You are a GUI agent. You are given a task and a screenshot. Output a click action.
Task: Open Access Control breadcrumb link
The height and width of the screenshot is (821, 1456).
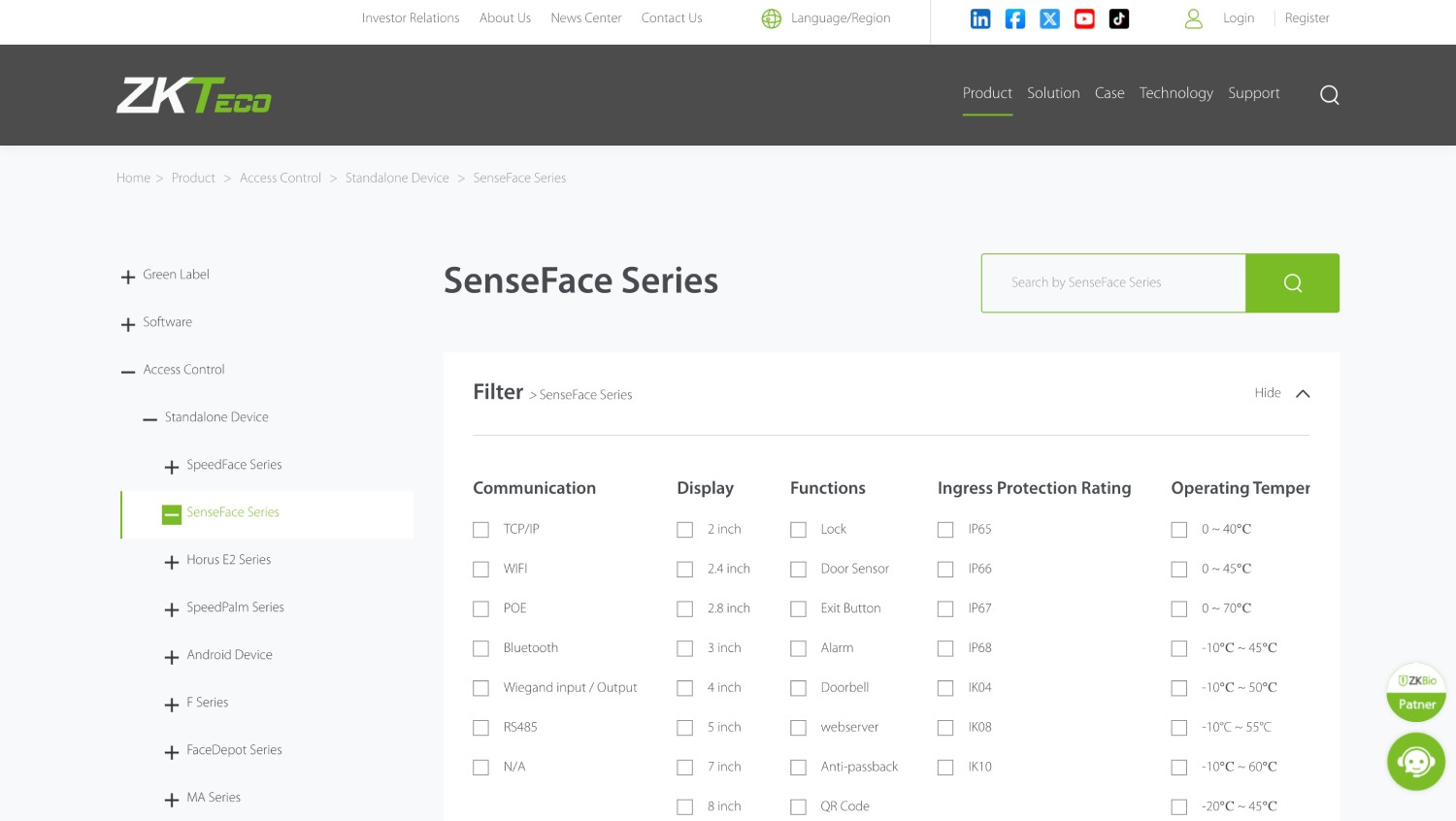[x=281, y=179]
